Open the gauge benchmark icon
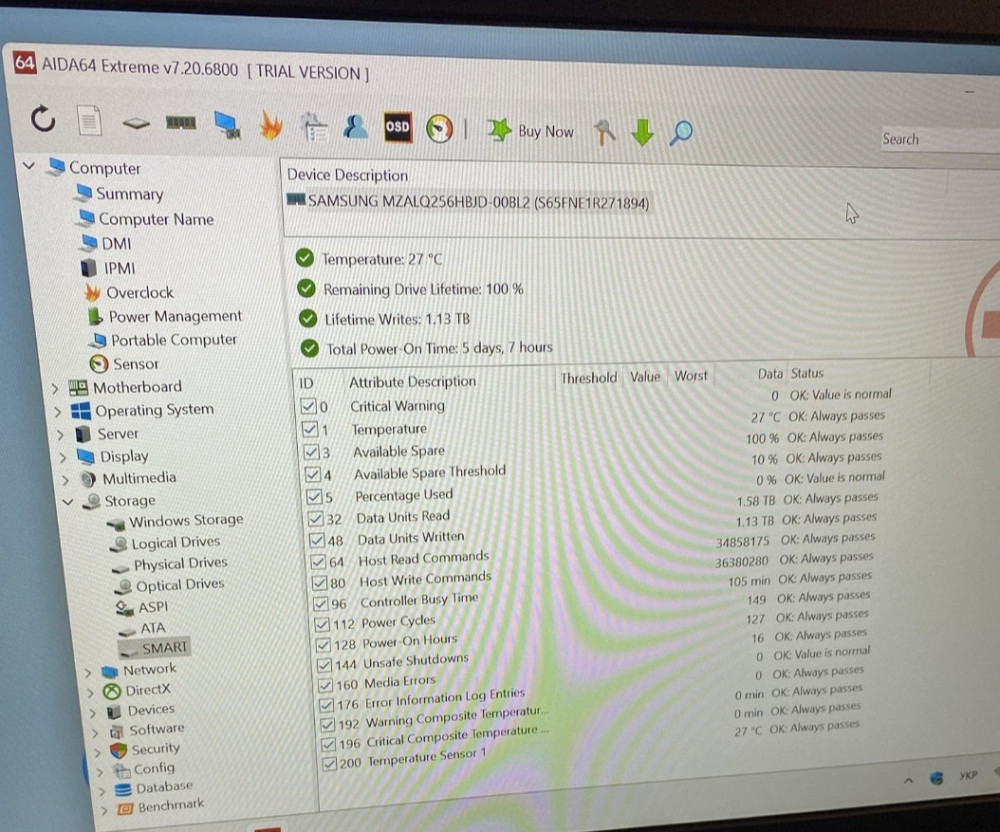This screenshot has width=1000, height=832. pyautogui.click(x=438, y=128)
